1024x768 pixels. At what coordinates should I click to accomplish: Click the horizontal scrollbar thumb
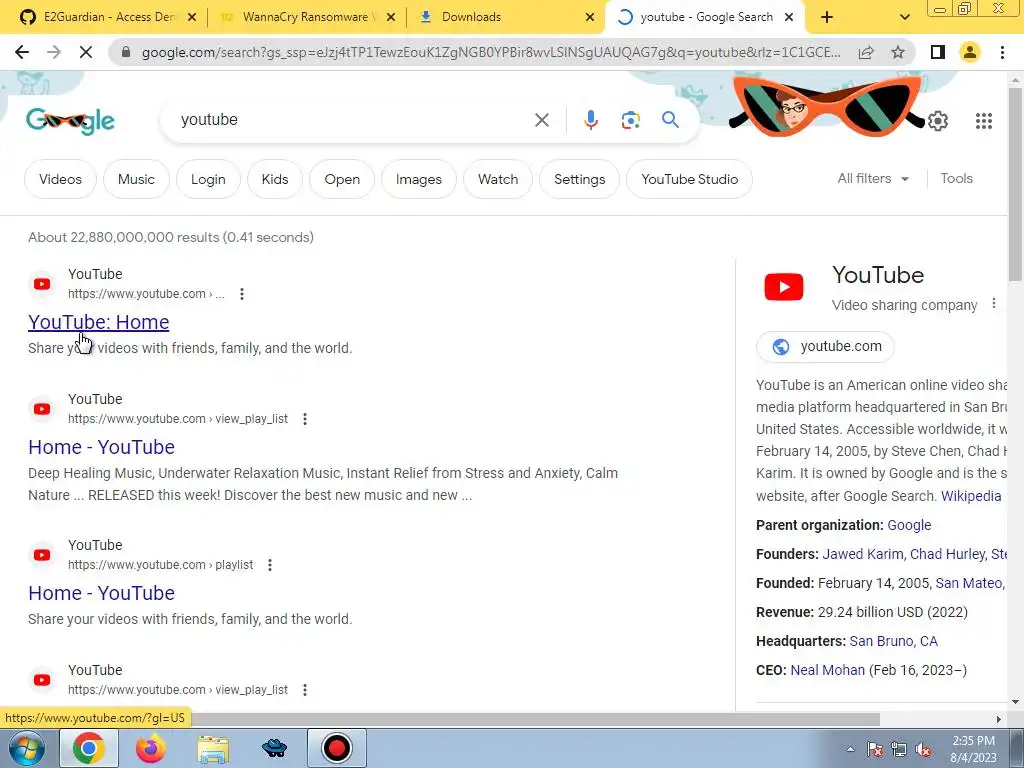(536, 719)
